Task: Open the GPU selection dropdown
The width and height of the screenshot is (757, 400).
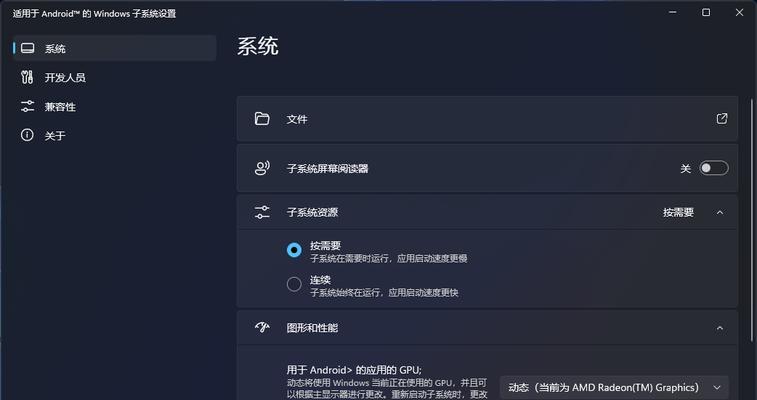Action: click(x=614, y=387)
